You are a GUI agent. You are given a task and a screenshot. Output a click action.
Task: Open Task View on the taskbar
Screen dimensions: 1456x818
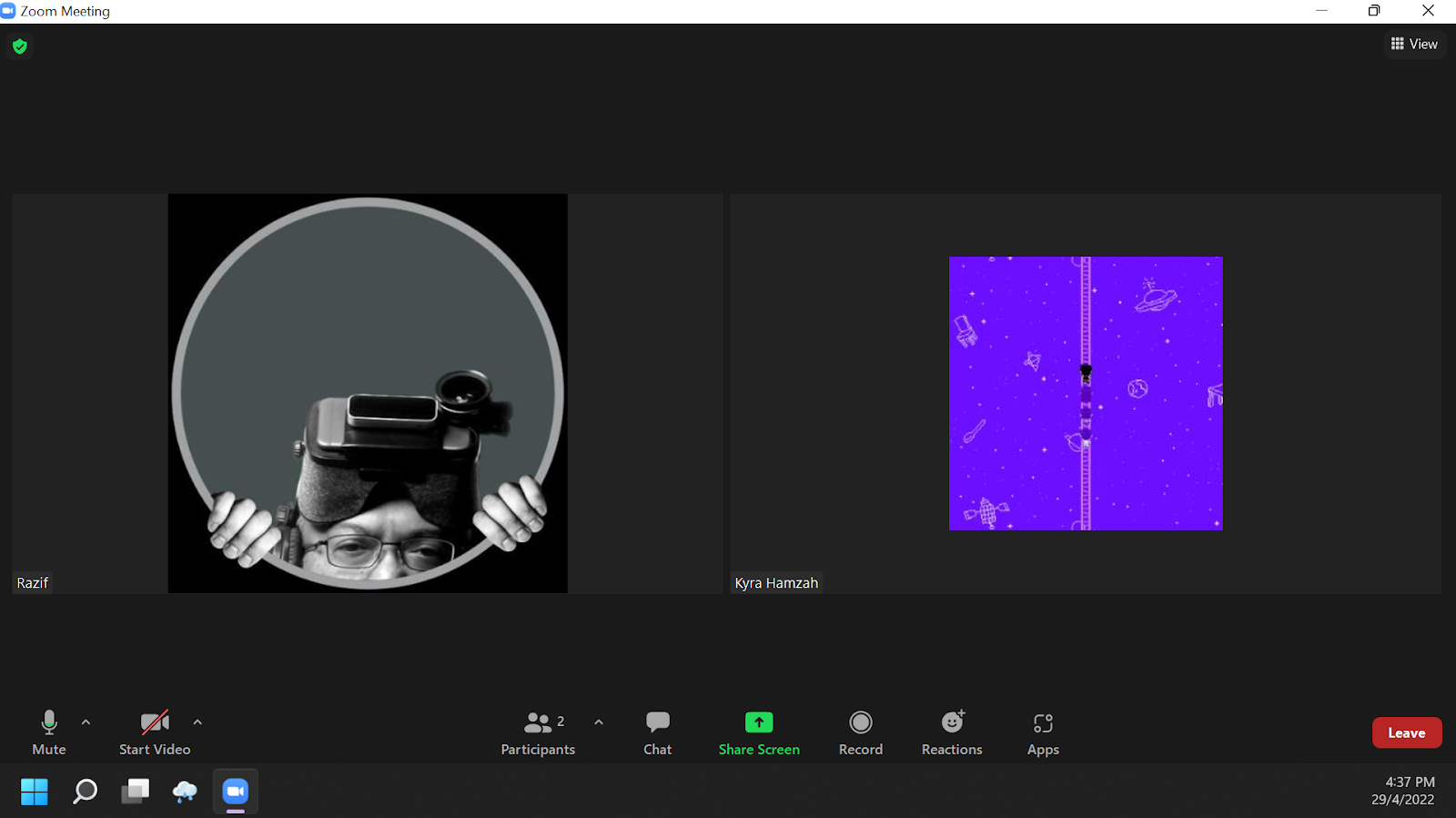click(x=136, y=792)
